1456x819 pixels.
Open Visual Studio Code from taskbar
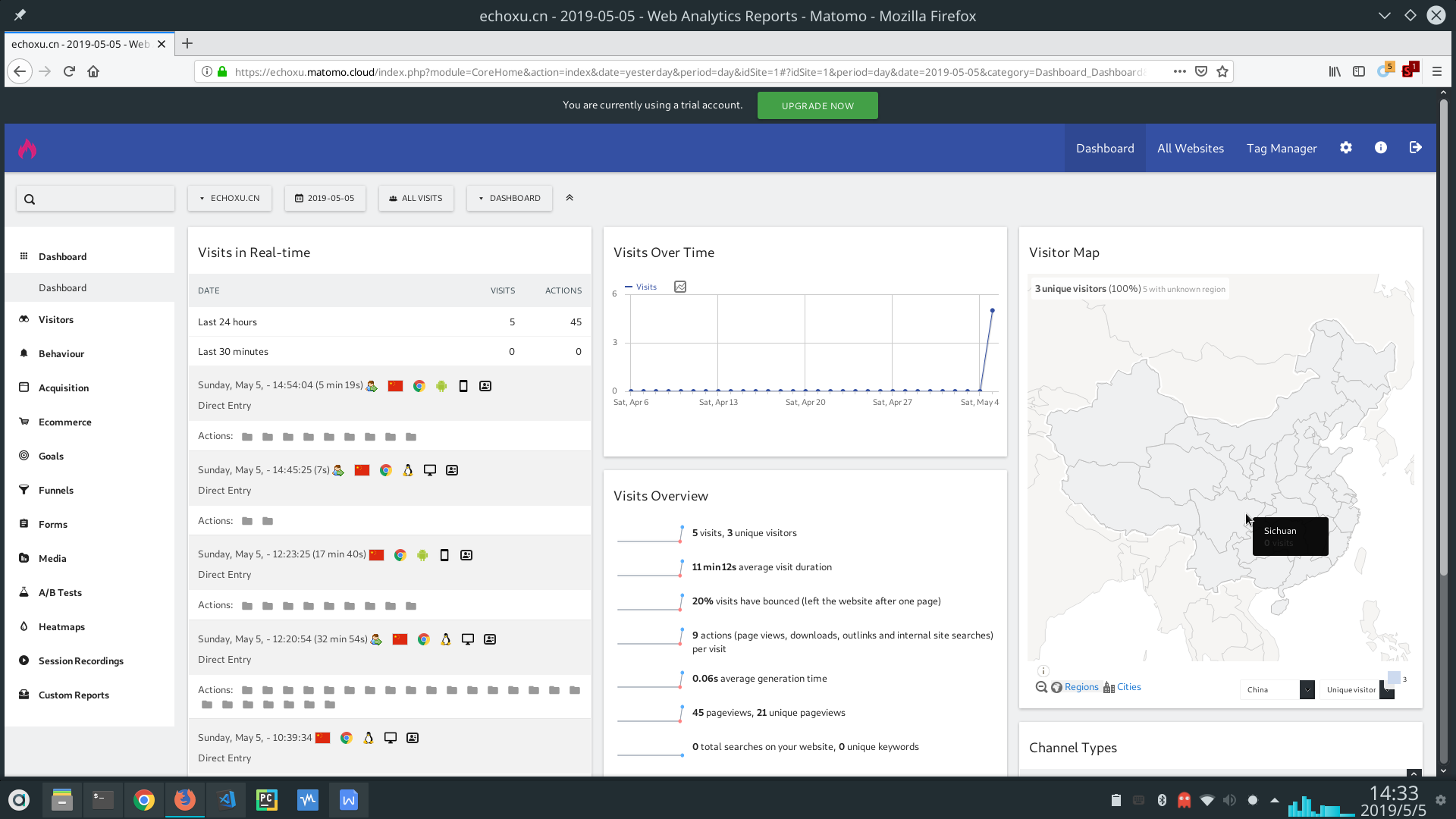tap(226, 799)
